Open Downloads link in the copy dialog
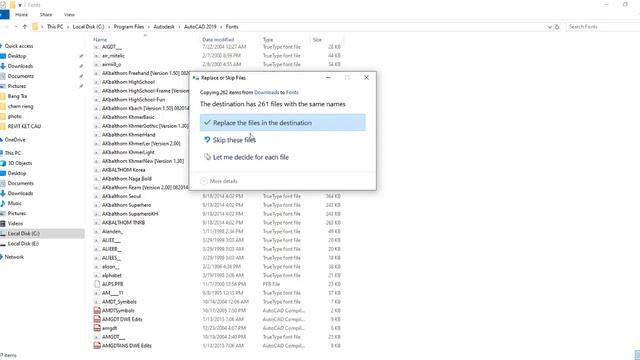The image size is (640, 360). pyautogui.click(x=266, y=92)
